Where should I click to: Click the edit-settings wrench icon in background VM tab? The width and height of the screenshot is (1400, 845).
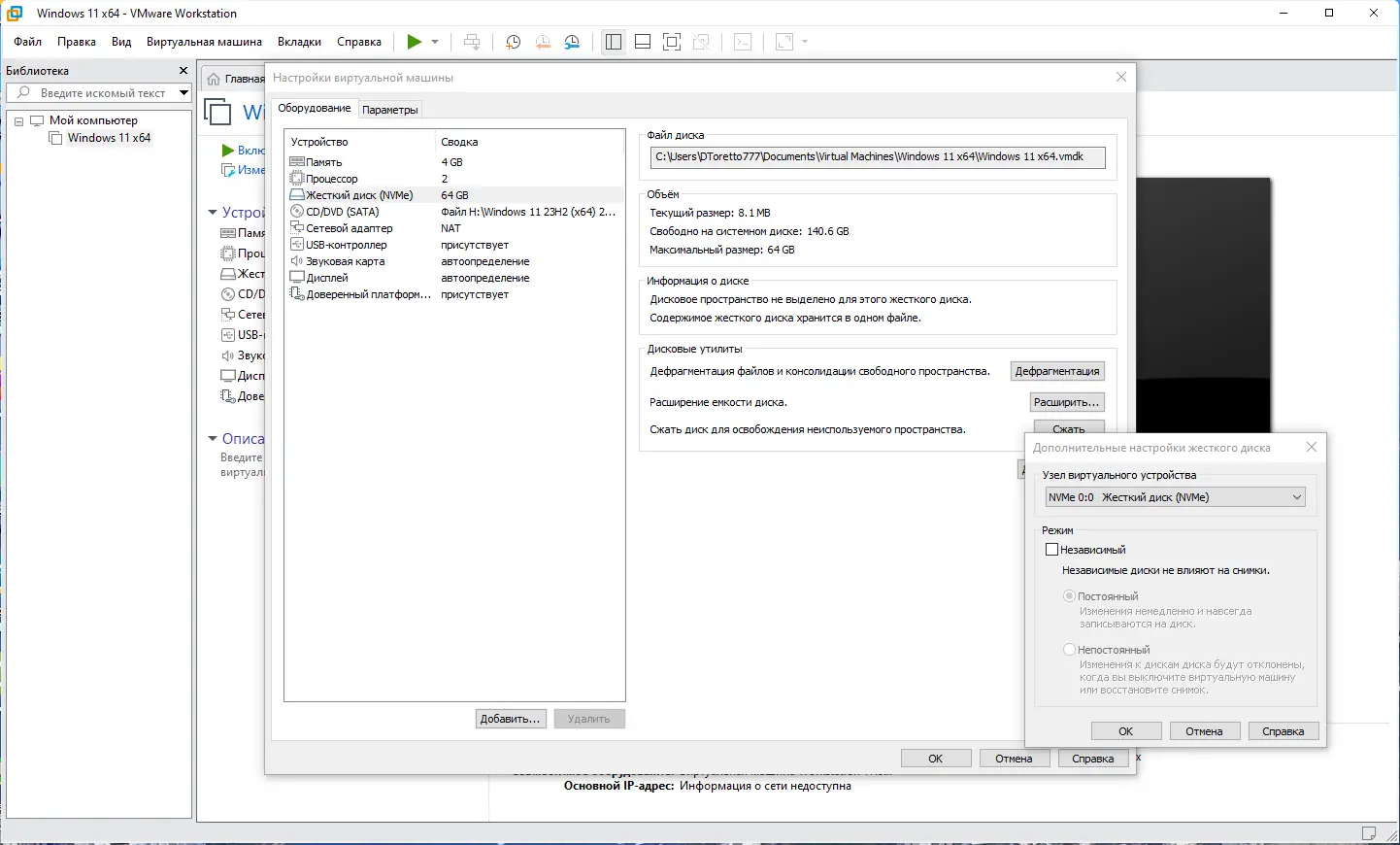[228, 170]
